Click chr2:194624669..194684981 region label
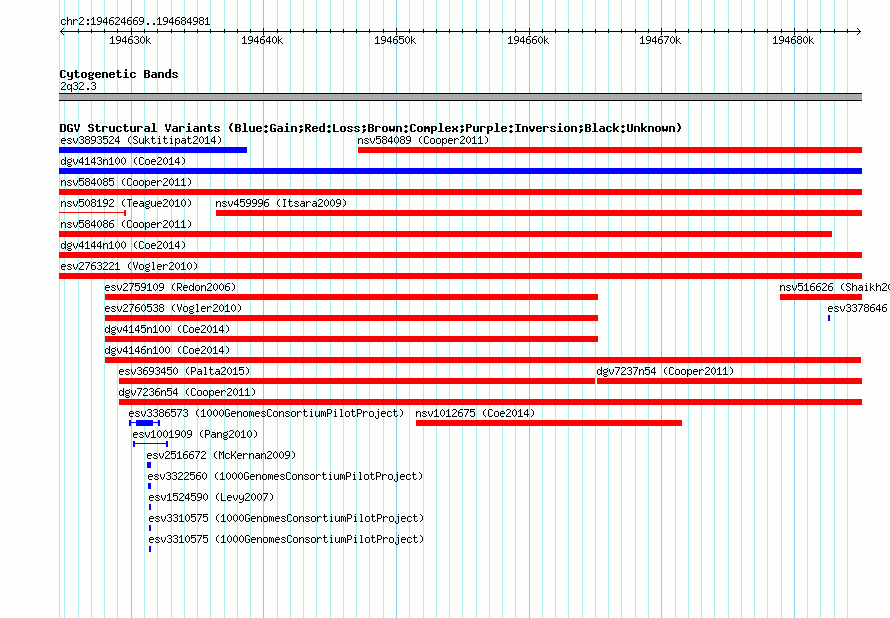890x618 pixels. pos(135,21)
